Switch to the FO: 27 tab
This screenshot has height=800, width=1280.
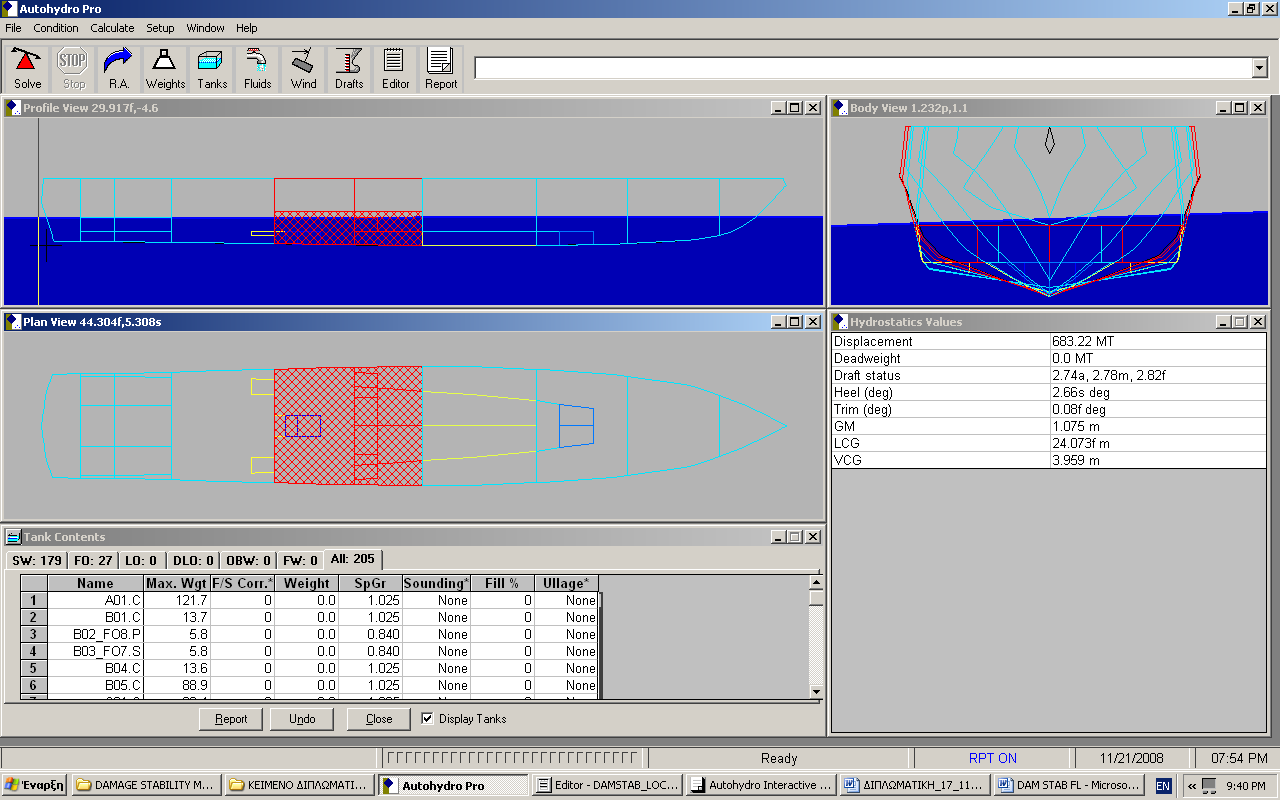coord(94,561)
